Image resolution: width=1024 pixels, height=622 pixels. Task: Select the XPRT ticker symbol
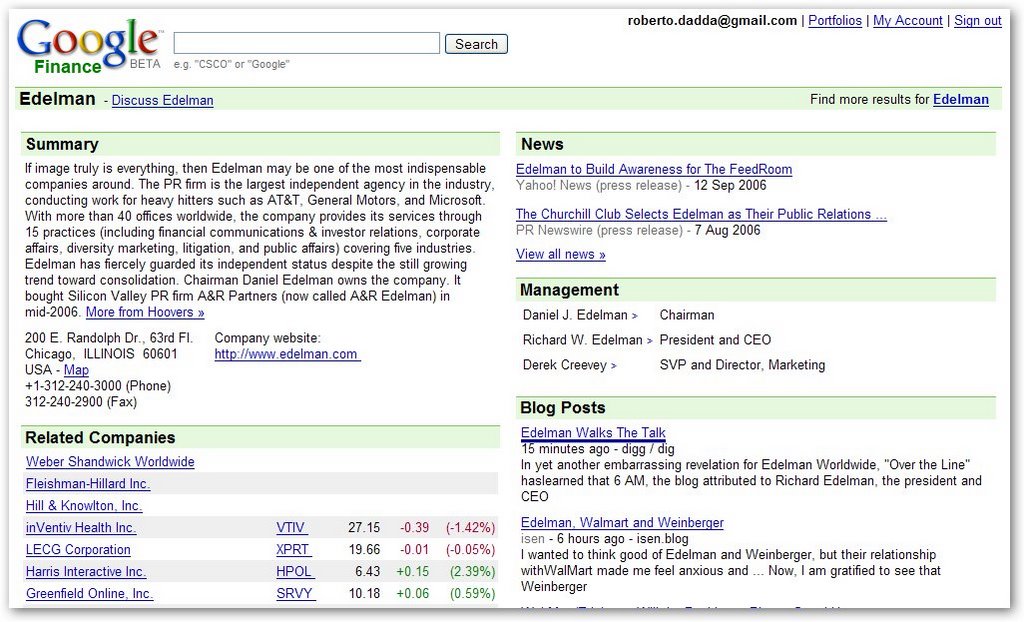(293, 550)
